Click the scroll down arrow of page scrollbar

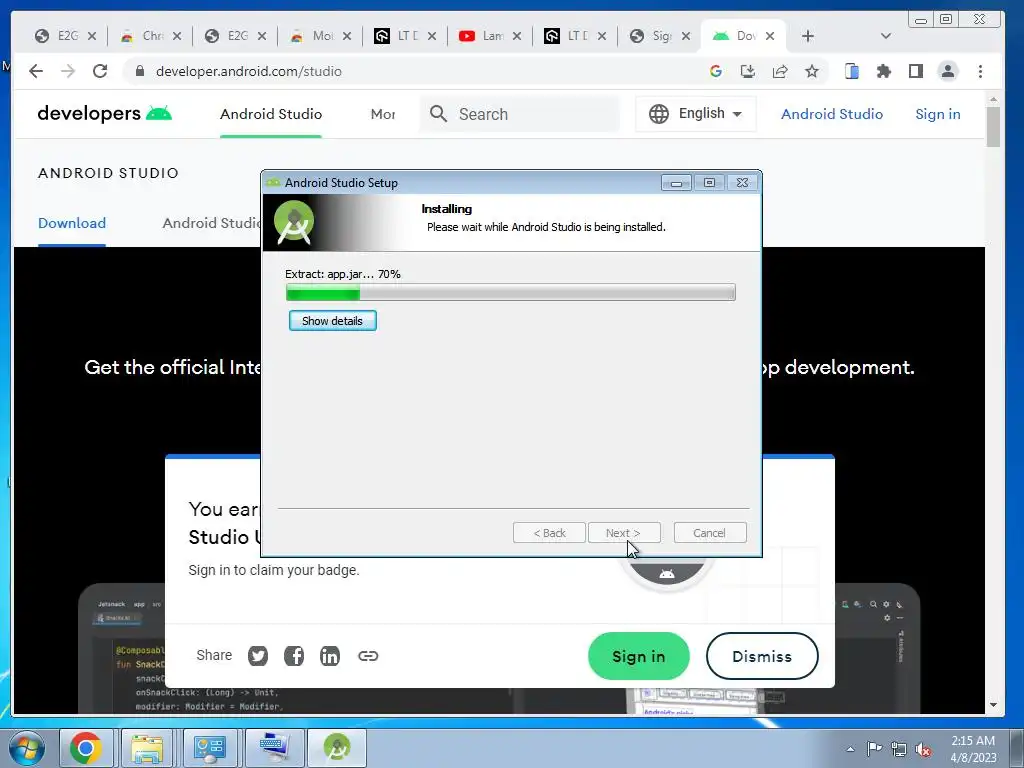(x=993, y=705)
